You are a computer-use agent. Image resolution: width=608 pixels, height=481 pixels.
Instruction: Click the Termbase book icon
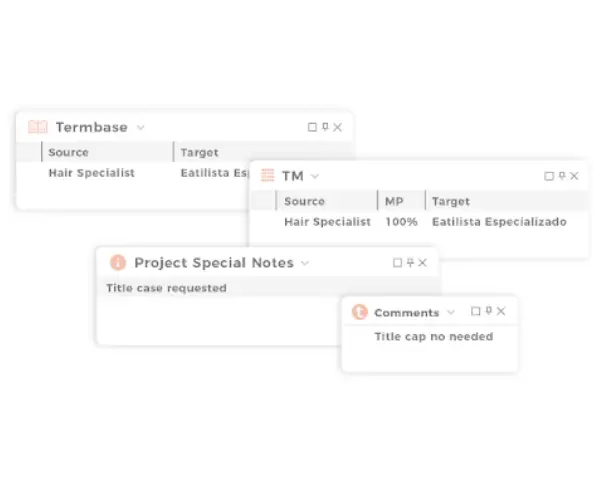38,127
